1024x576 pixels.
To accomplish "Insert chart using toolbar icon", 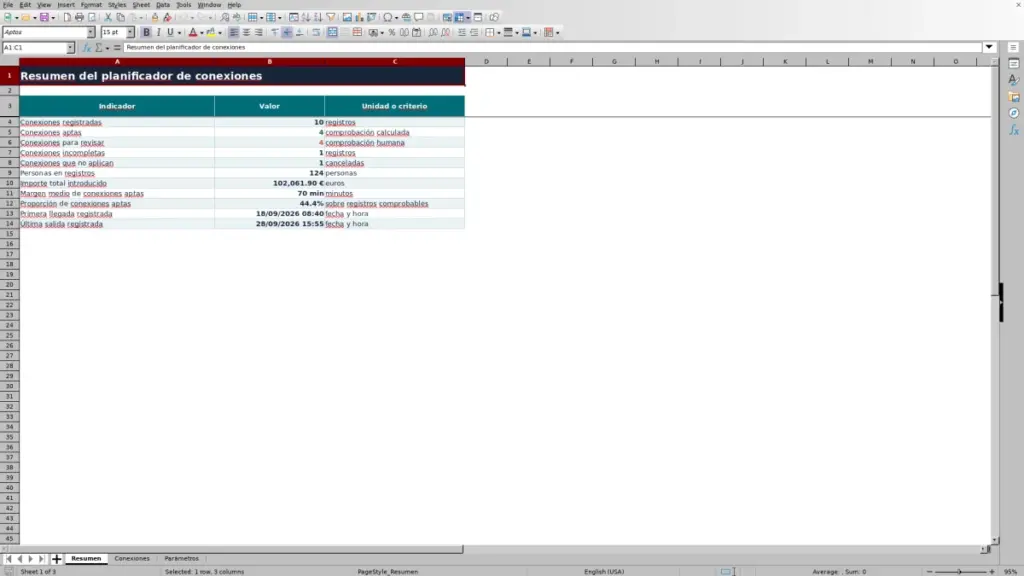I will coord(359,17).
